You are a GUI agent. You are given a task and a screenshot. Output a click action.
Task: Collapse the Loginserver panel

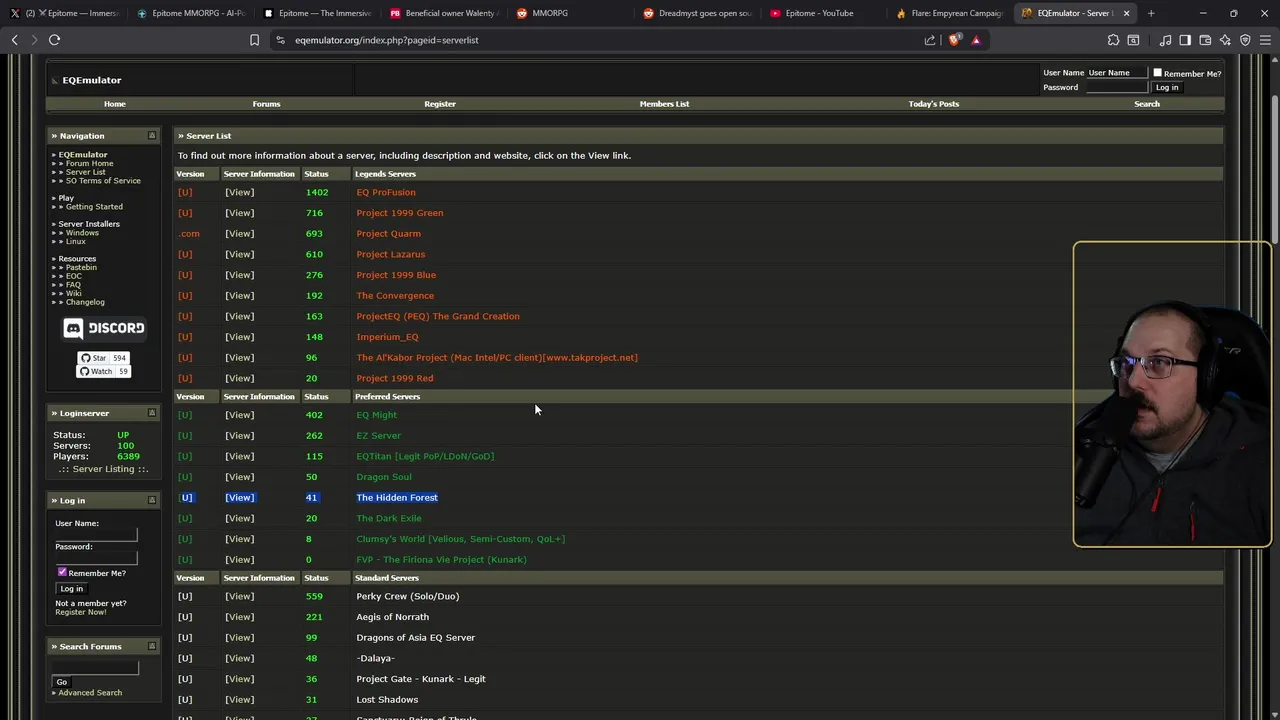(x=152, y=412)
